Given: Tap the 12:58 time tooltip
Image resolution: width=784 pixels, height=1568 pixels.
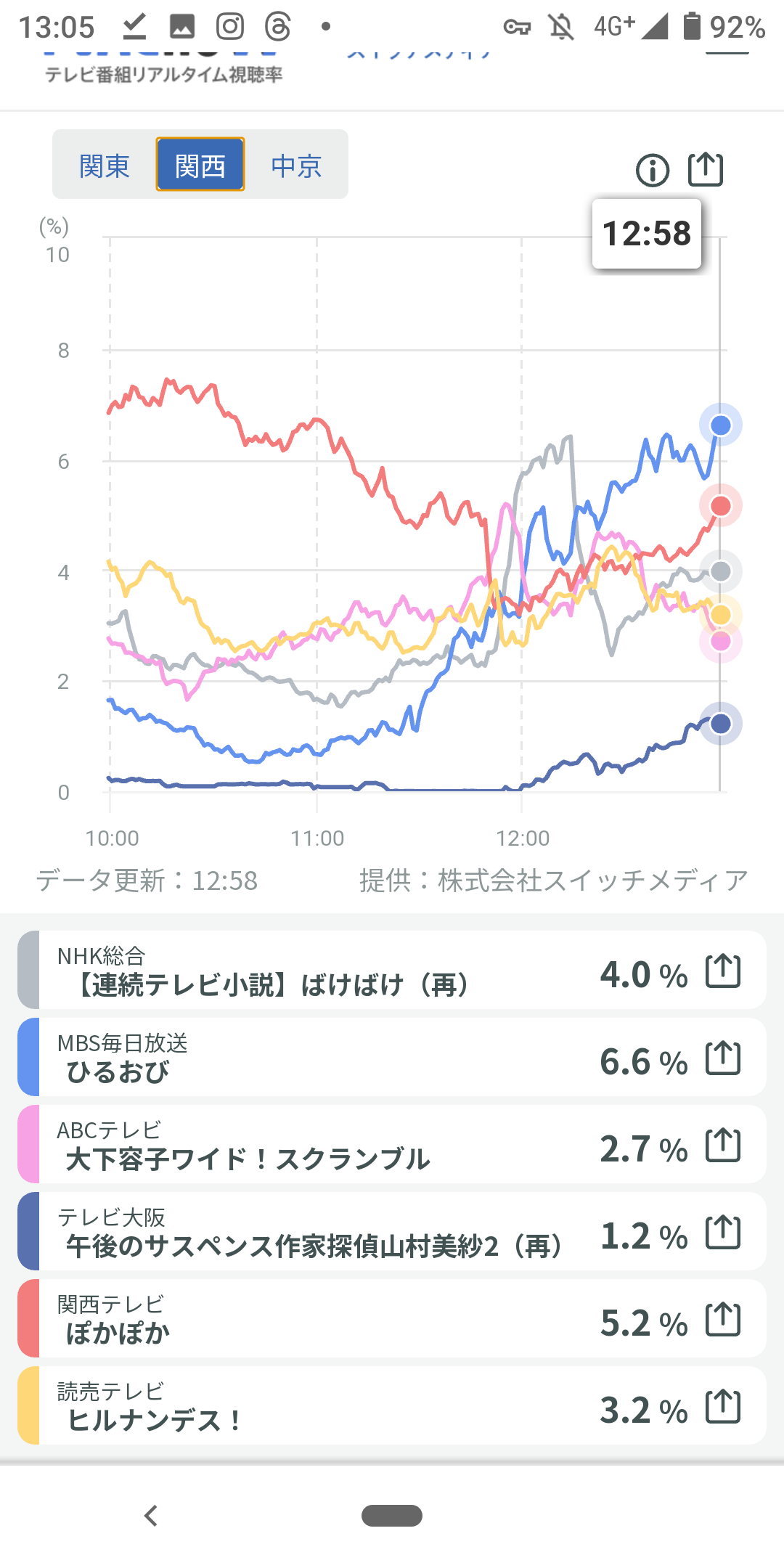Looking at the screenshot, I should pos(647,234).
